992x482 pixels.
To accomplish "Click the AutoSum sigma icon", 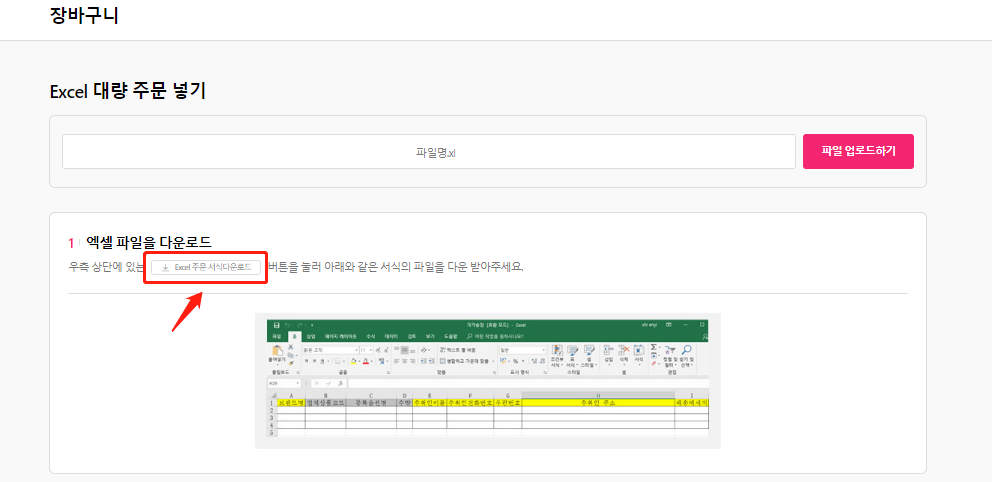I will 653,347.
